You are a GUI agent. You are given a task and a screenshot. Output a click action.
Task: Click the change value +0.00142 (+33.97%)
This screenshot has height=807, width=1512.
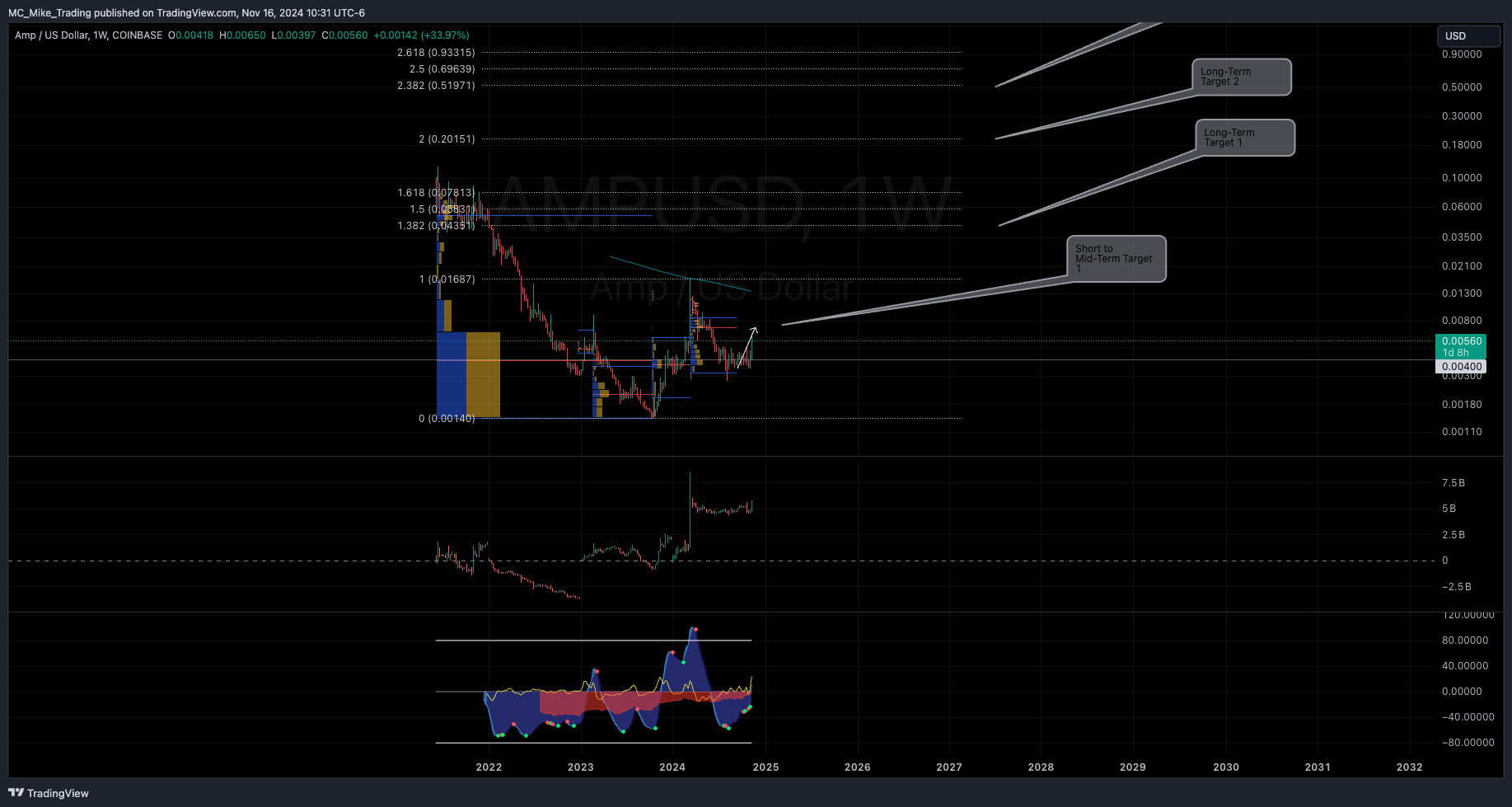[x=421, y=35]
